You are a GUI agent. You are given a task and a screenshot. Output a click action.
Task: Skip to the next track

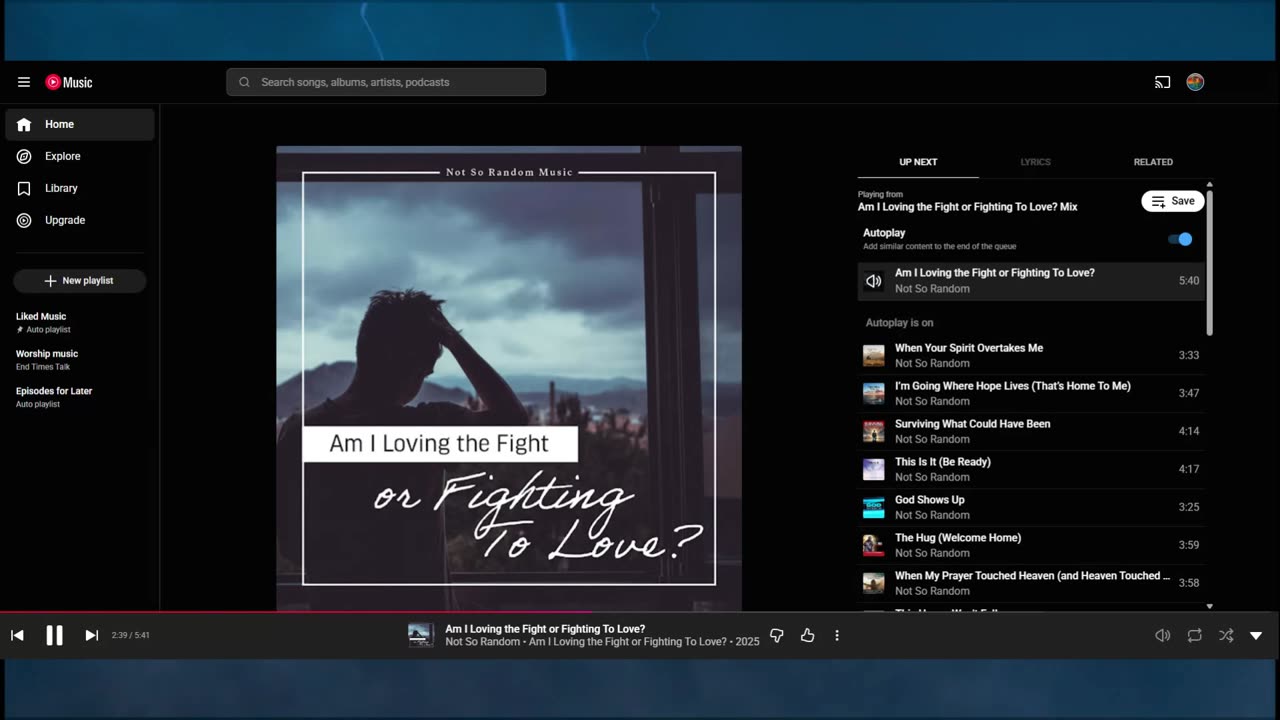click(91, 635)
